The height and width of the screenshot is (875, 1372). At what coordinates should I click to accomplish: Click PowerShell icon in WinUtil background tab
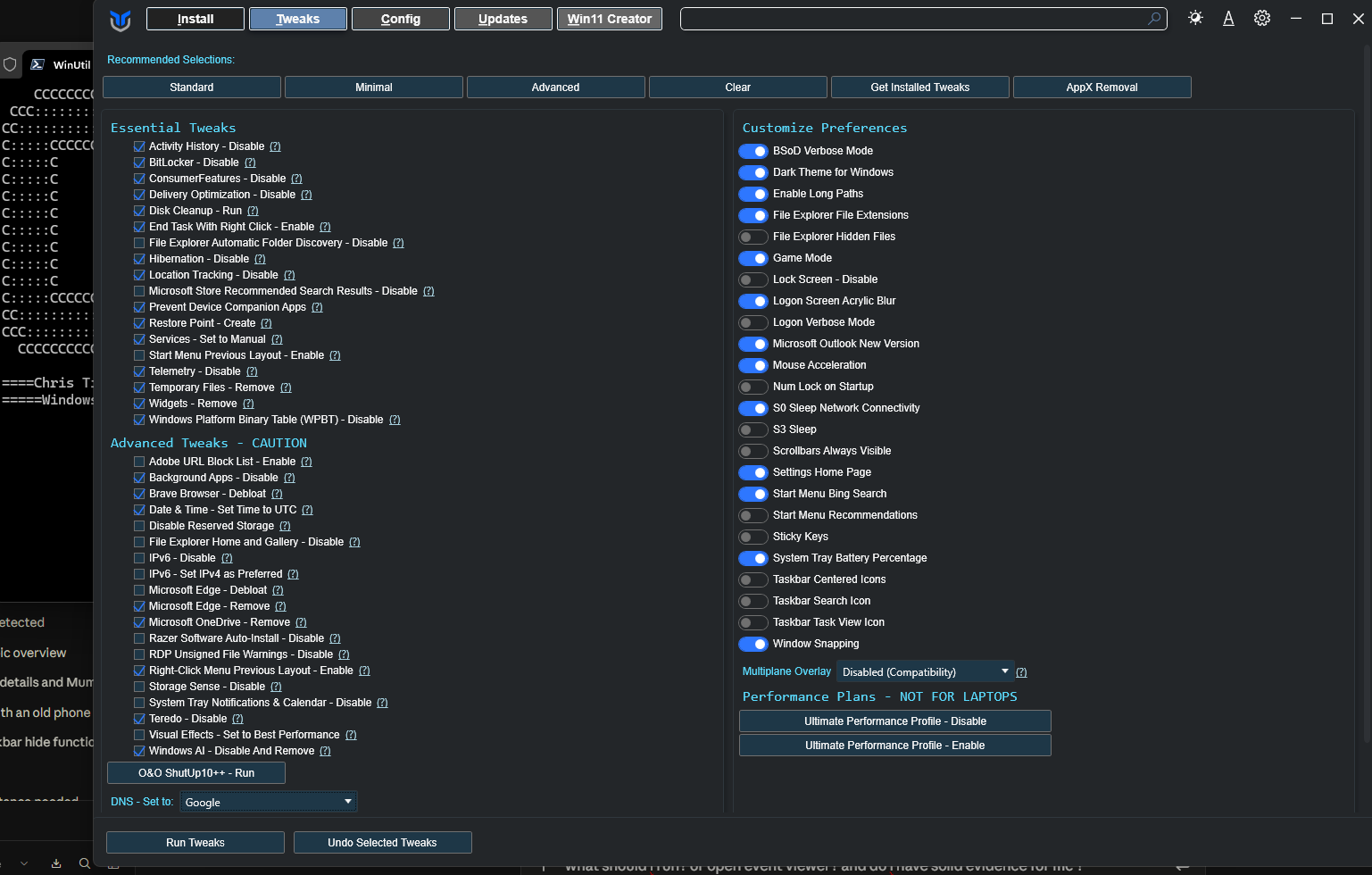(37, 64)
